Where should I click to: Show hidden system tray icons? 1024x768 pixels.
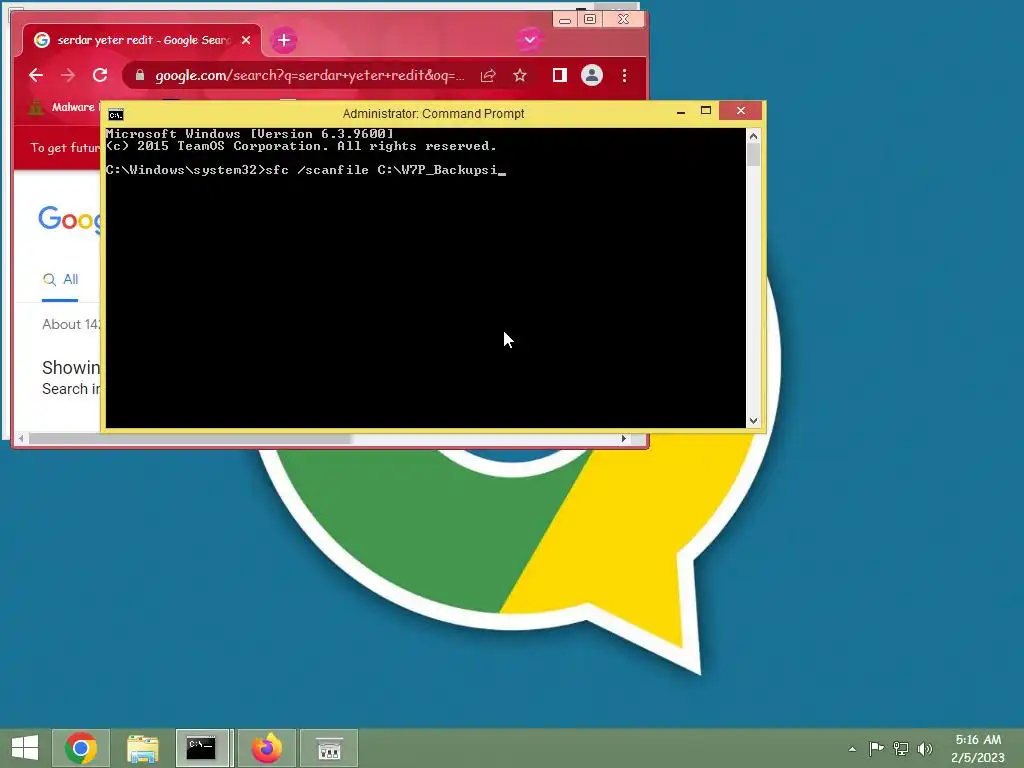coord(852,749)
